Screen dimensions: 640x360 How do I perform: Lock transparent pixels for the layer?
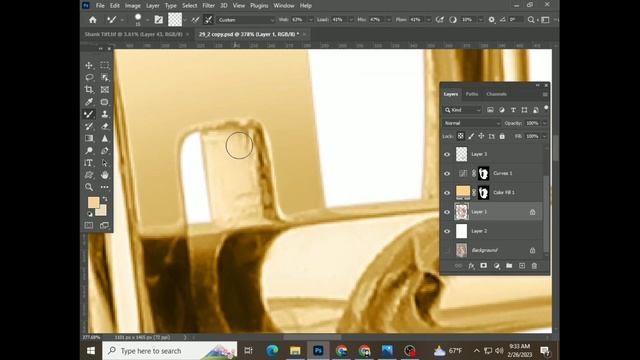pyautogui.click(x=460, y=136)
